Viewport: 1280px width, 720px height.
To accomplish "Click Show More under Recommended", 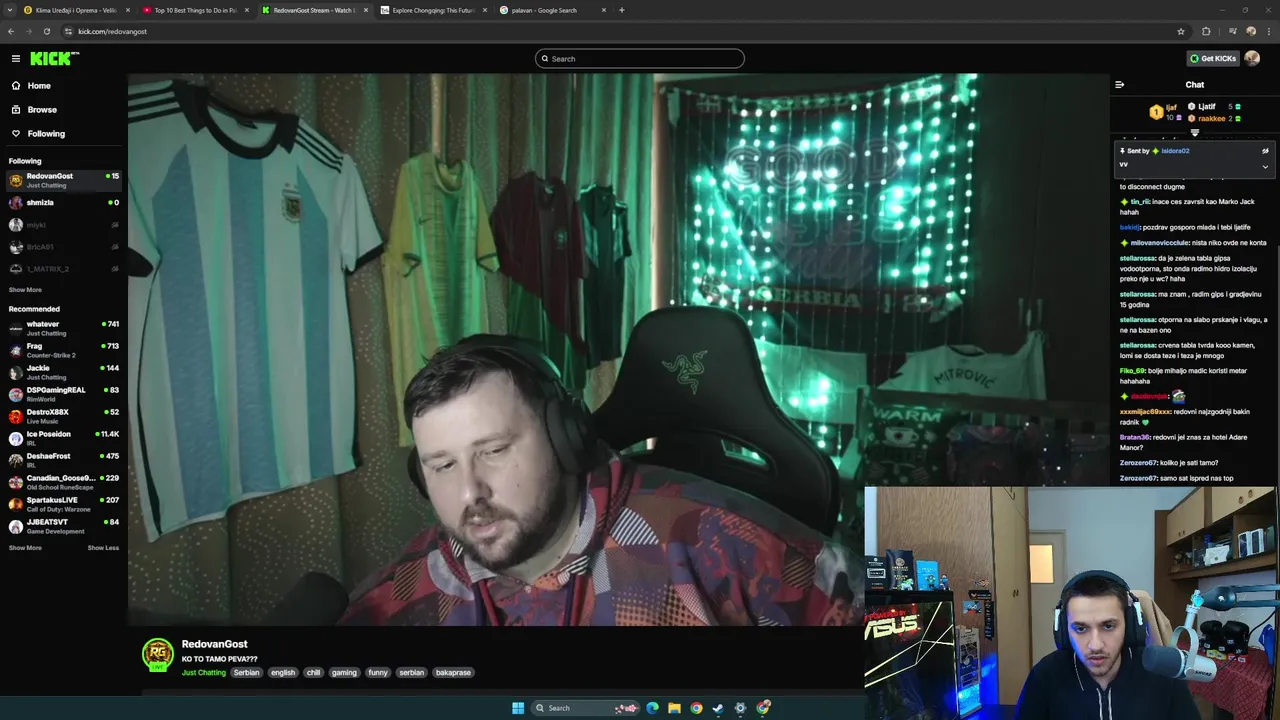I will coord(25,548).
